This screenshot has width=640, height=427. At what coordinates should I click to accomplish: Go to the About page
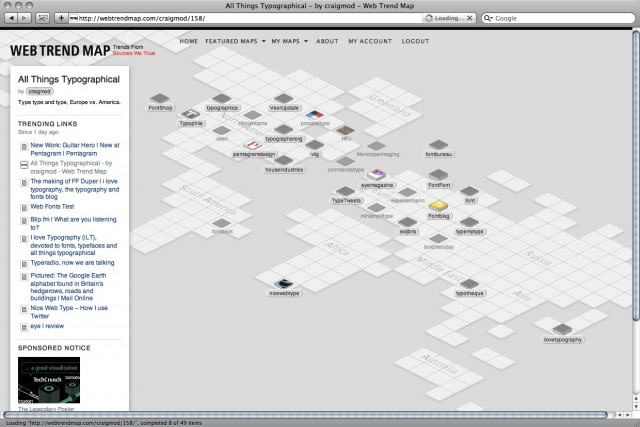coord(327,41)
